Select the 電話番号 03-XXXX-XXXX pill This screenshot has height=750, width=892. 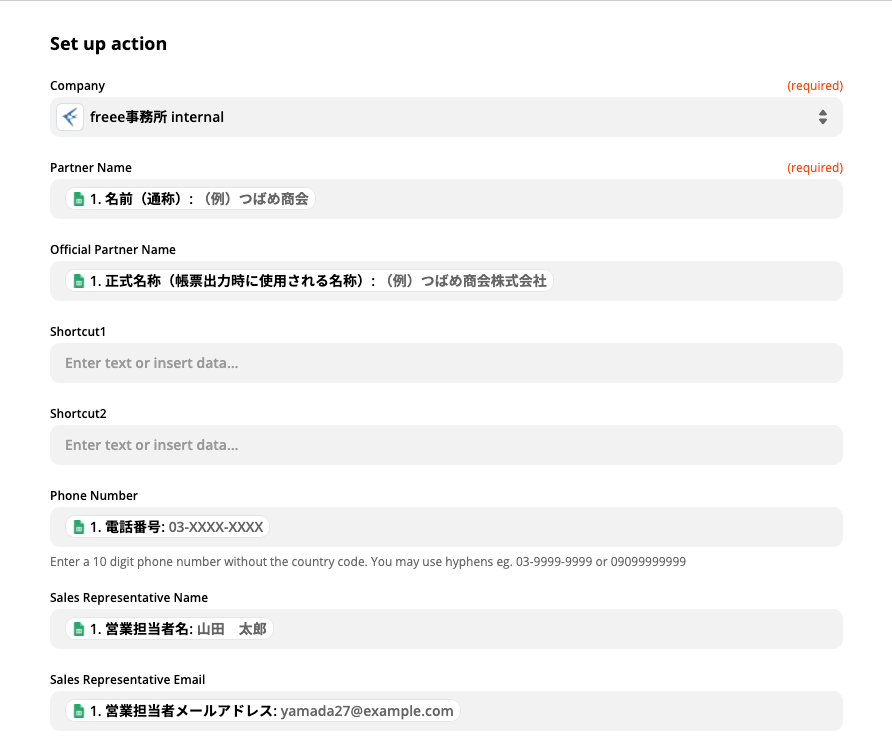coord(168,527)
